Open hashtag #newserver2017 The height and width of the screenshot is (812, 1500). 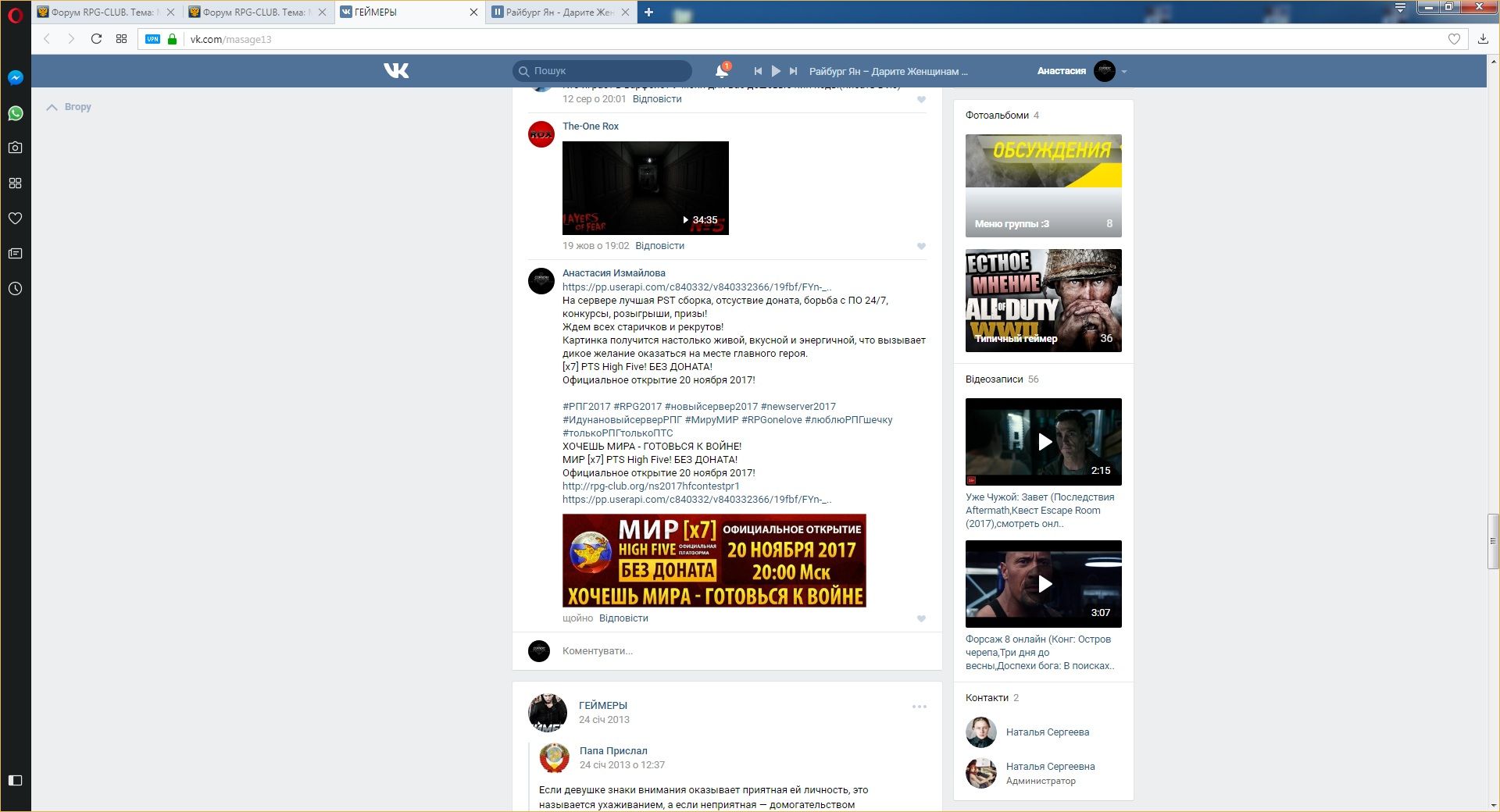point(798,407)
